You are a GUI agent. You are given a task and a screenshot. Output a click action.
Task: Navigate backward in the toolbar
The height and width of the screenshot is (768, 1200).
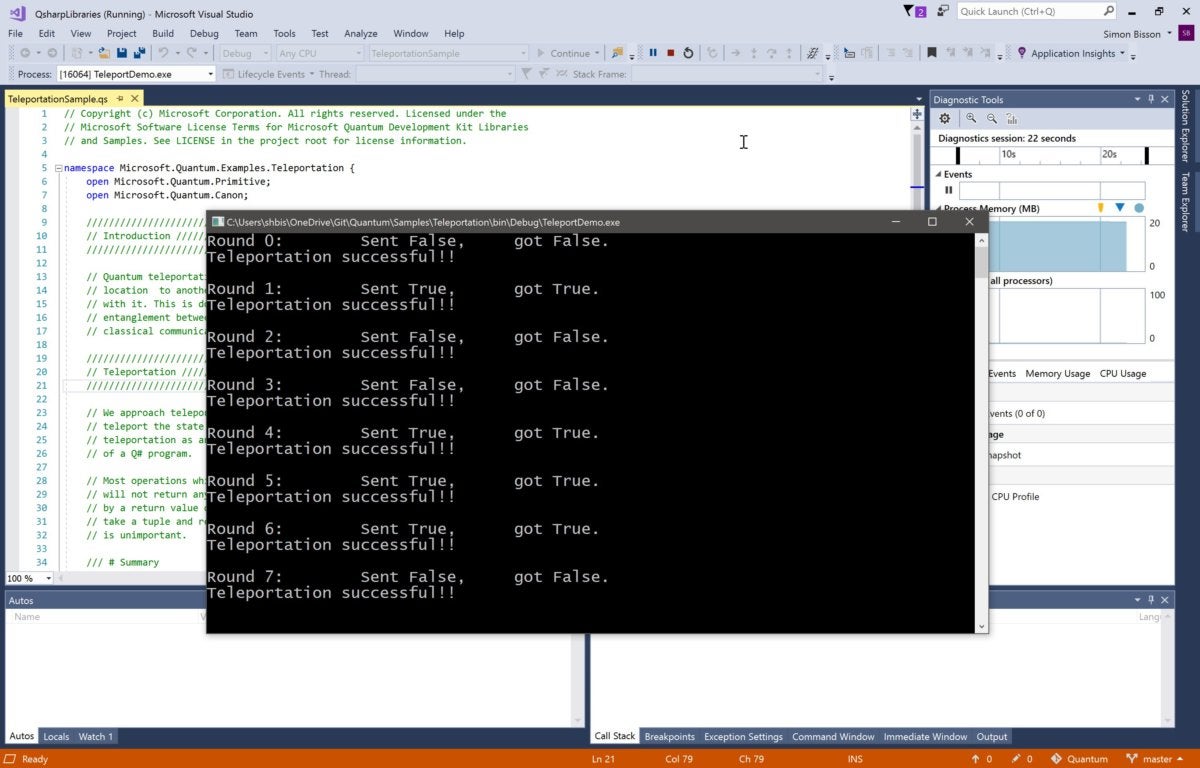[x=25, y=53]
